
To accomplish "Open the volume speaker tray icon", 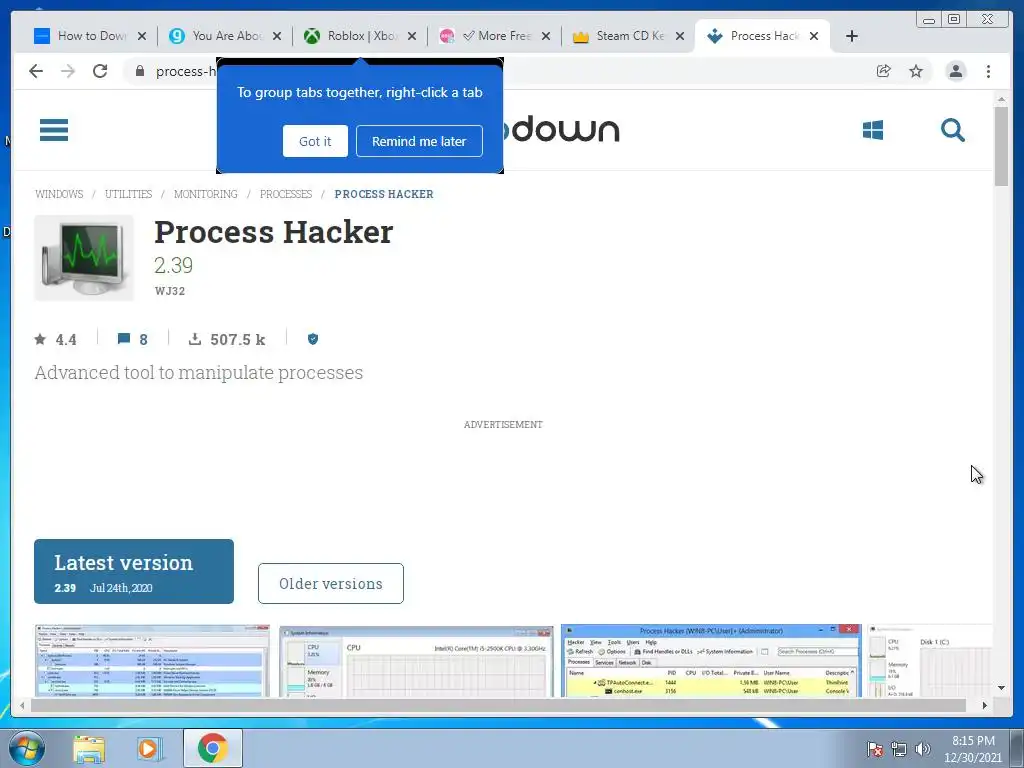I will [923, 749].
